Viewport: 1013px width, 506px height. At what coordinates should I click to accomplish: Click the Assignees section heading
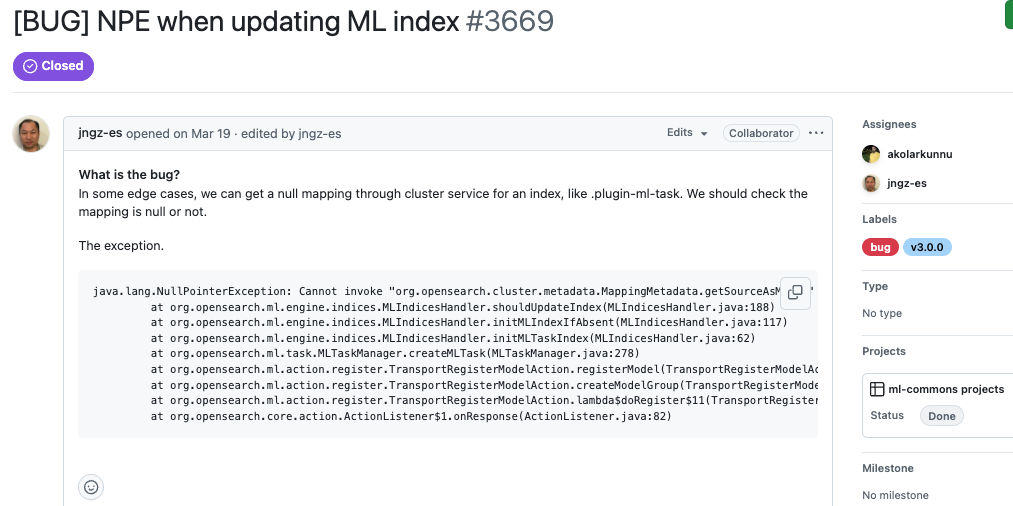pos(889,124)
